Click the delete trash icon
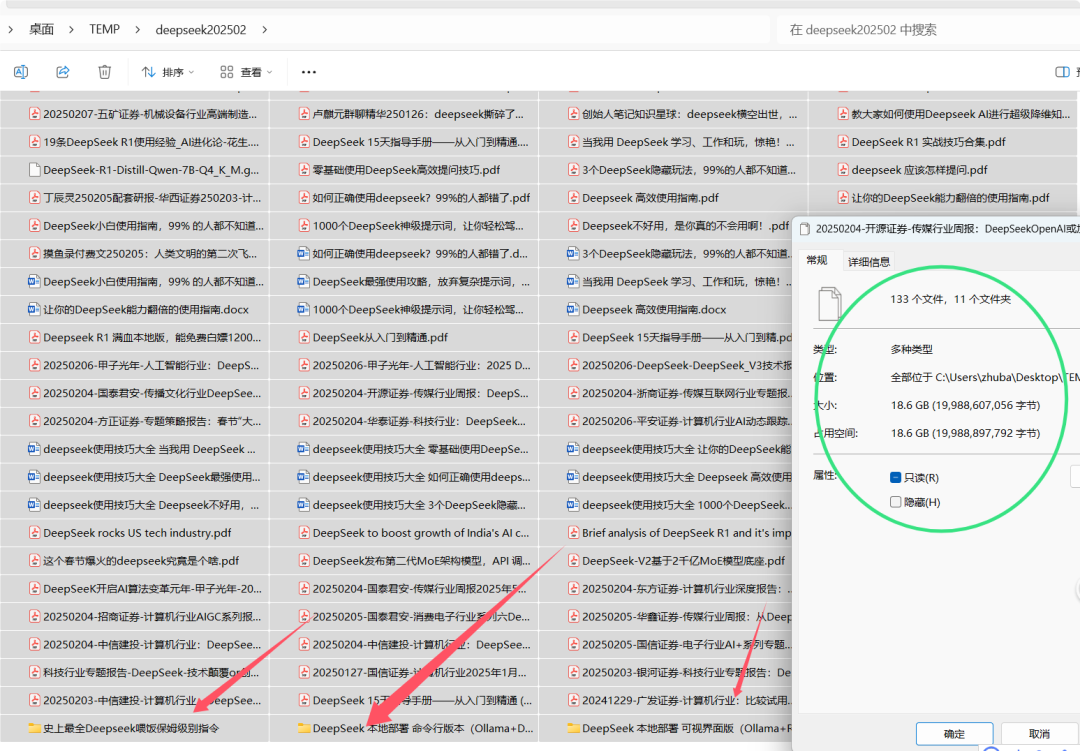1080x751 pixels. click(104, 72)
